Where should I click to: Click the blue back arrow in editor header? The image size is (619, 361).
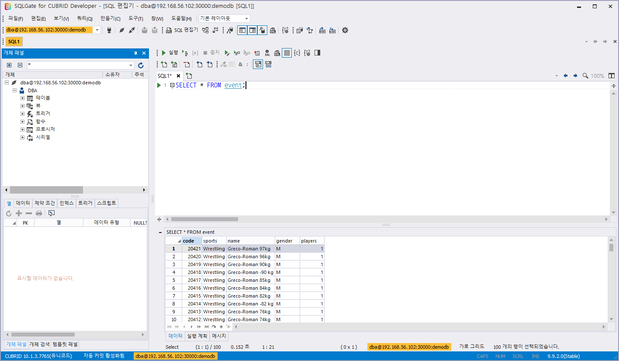point(566,75)
